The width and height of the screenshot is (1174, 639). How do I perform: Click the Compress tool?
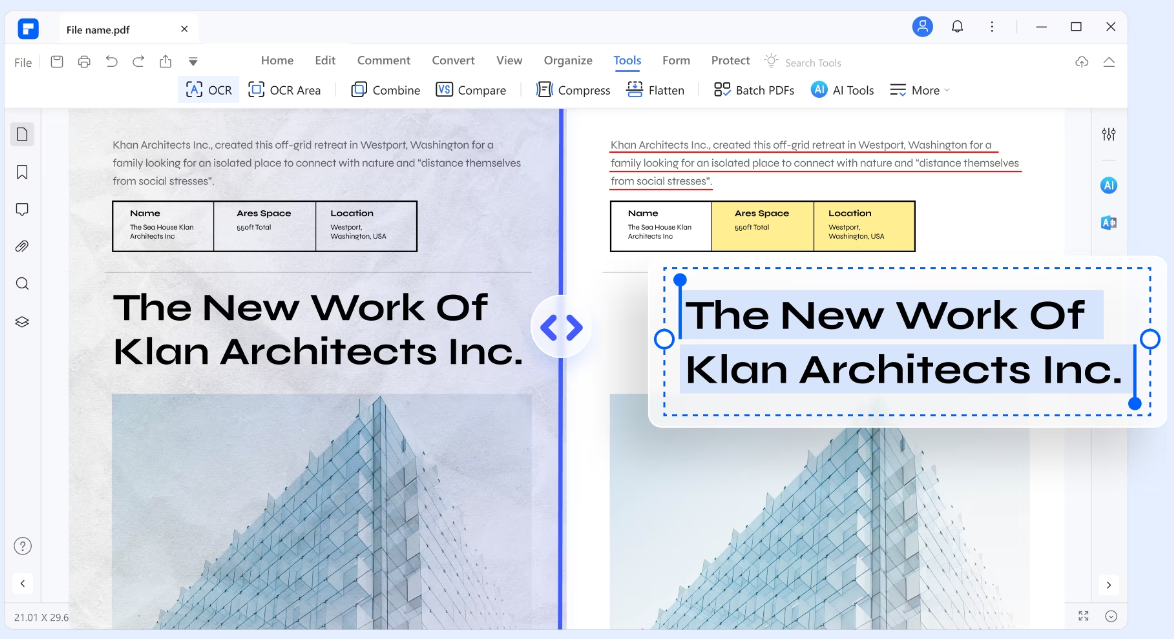point(573,90)
